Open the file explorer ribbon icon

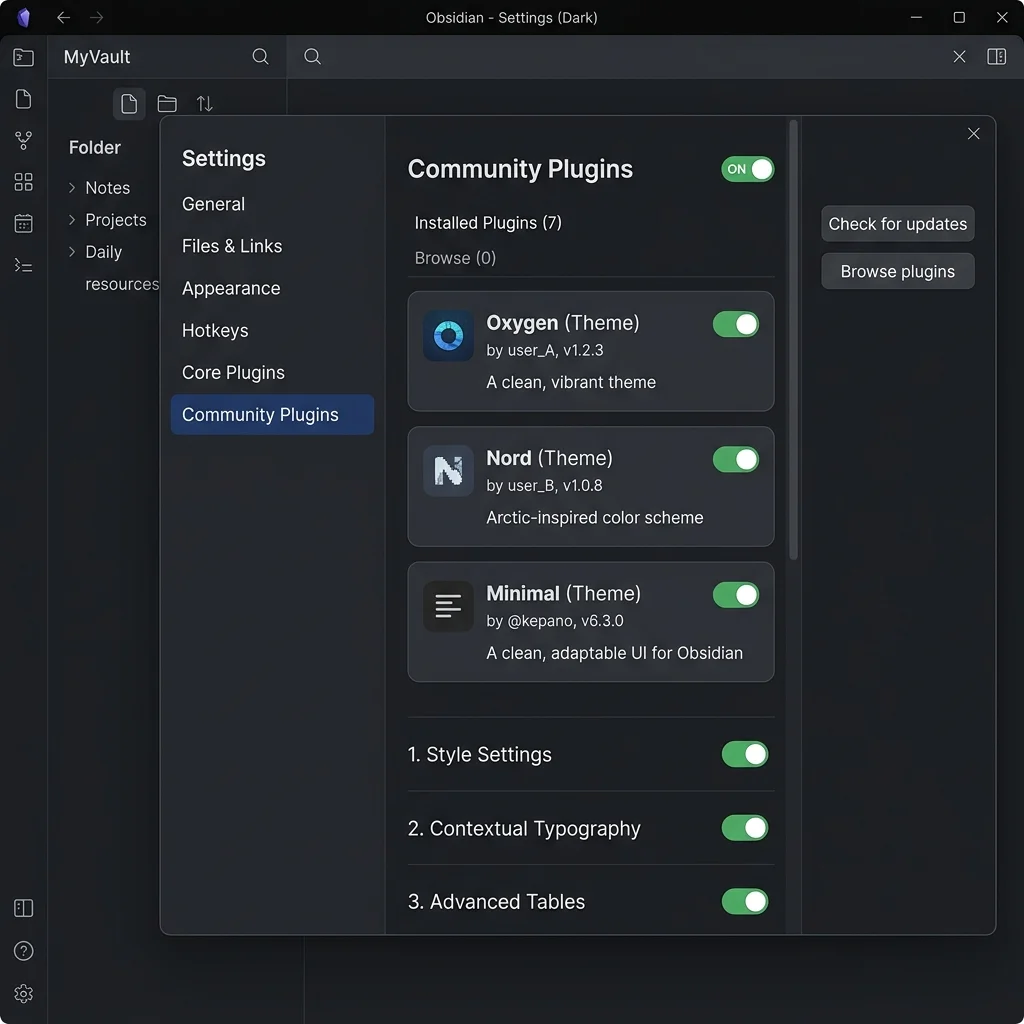(24, 57)
